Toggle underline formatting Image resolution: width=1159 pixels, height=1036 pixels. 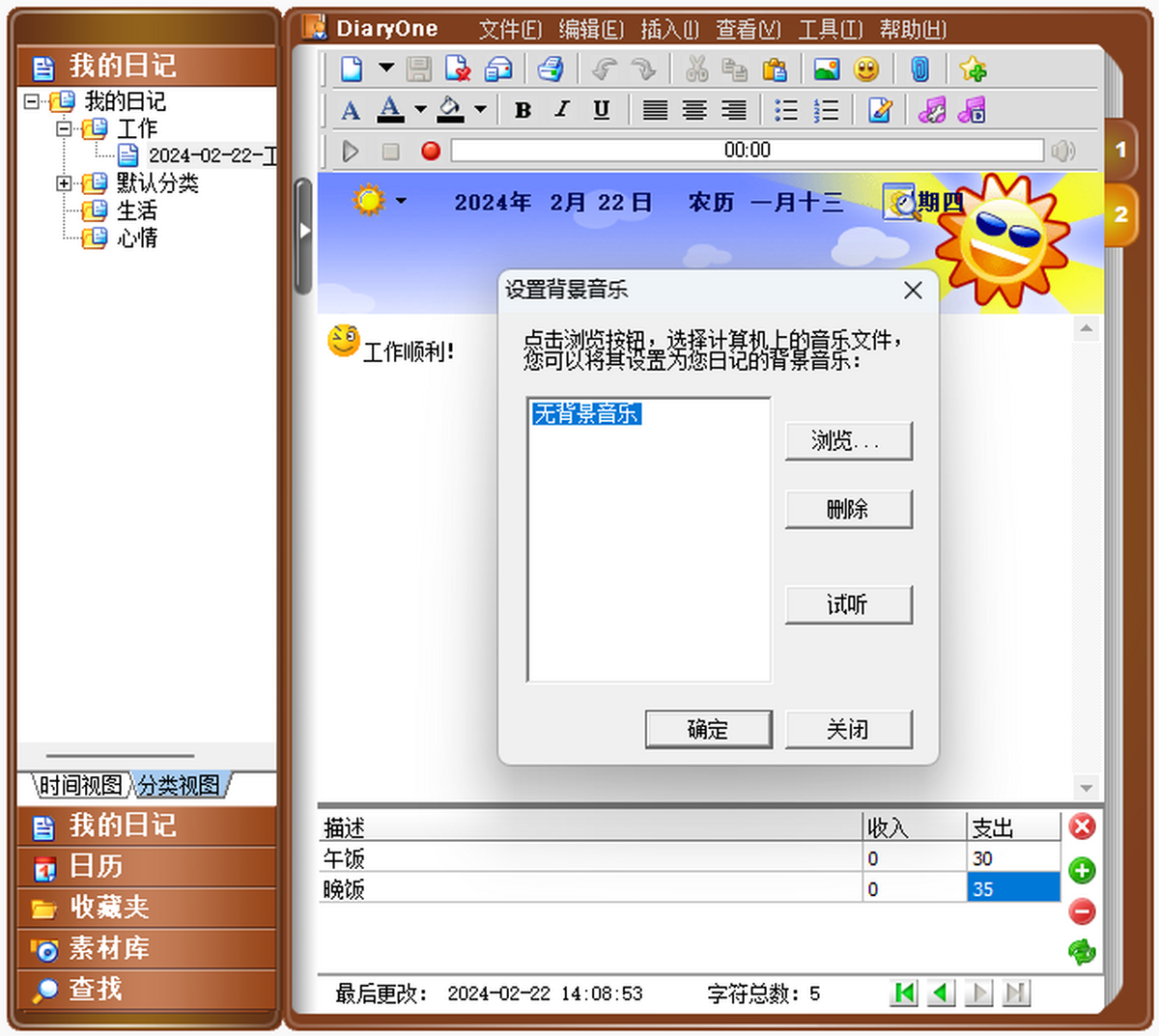[601, 110]
